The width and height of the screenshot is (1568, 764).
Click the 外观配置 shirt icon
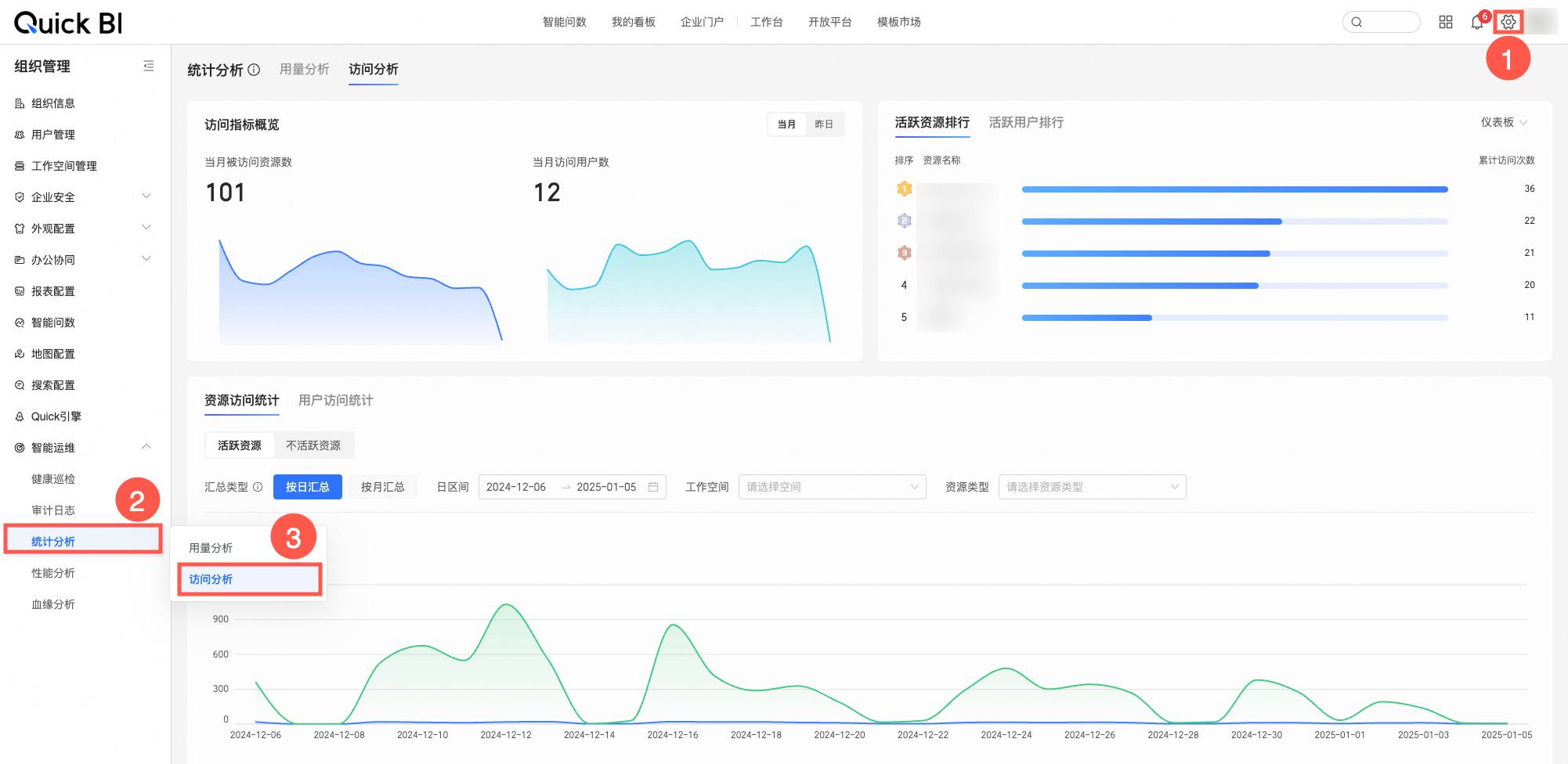pyautogui.click(x=20, y=229)
